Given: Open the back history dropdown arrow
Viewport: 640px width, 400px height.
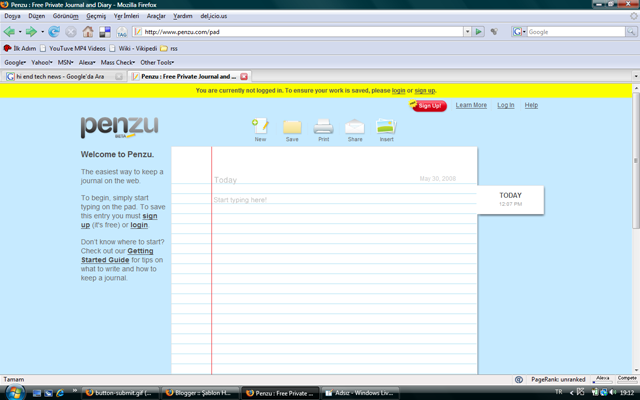Looking at the screenshot, I should [20, 31].
